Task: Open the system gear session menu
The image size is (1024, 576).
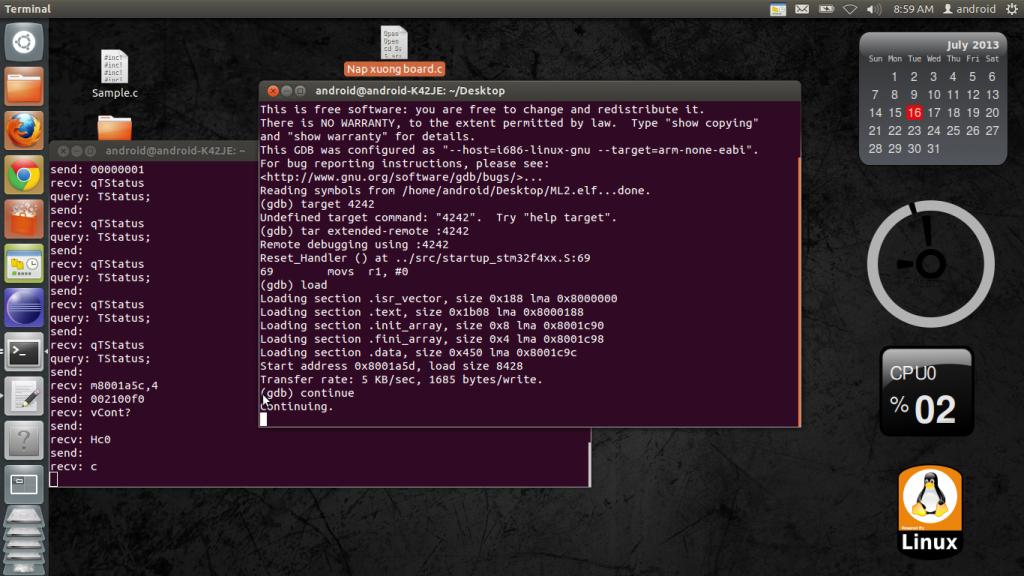Action: point(1012,9)
